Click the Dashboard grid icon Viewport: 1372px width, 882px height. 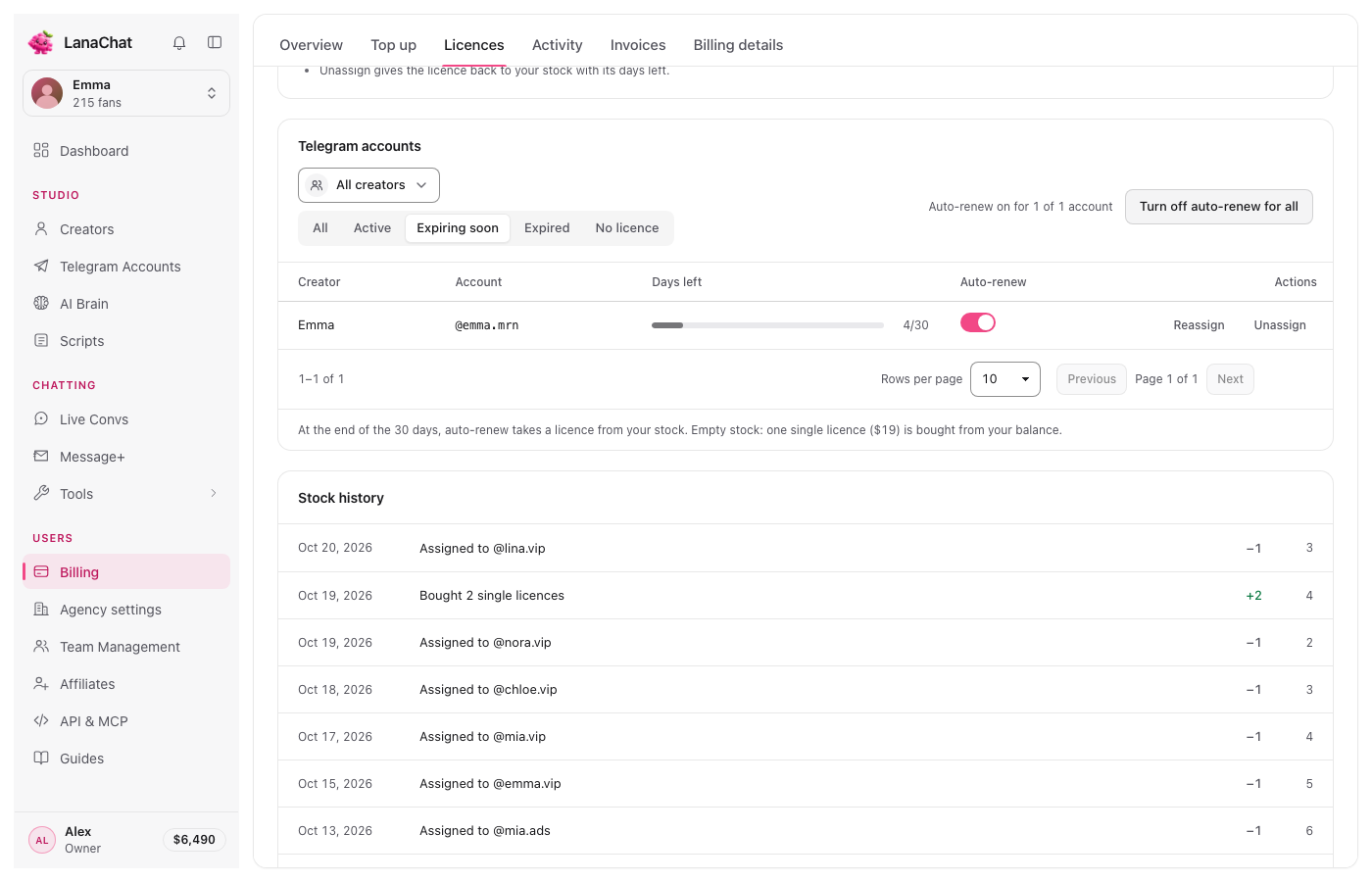[41, 150]
